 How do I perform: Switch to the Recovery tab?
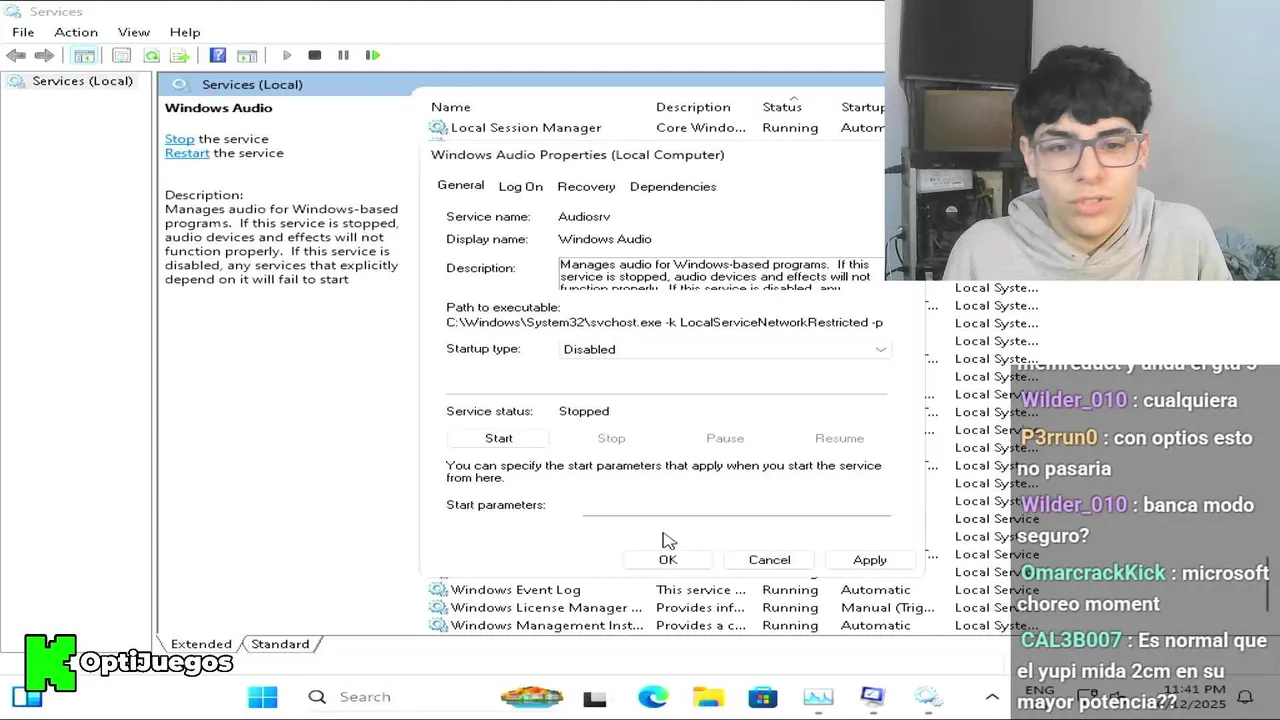(586, 186)
